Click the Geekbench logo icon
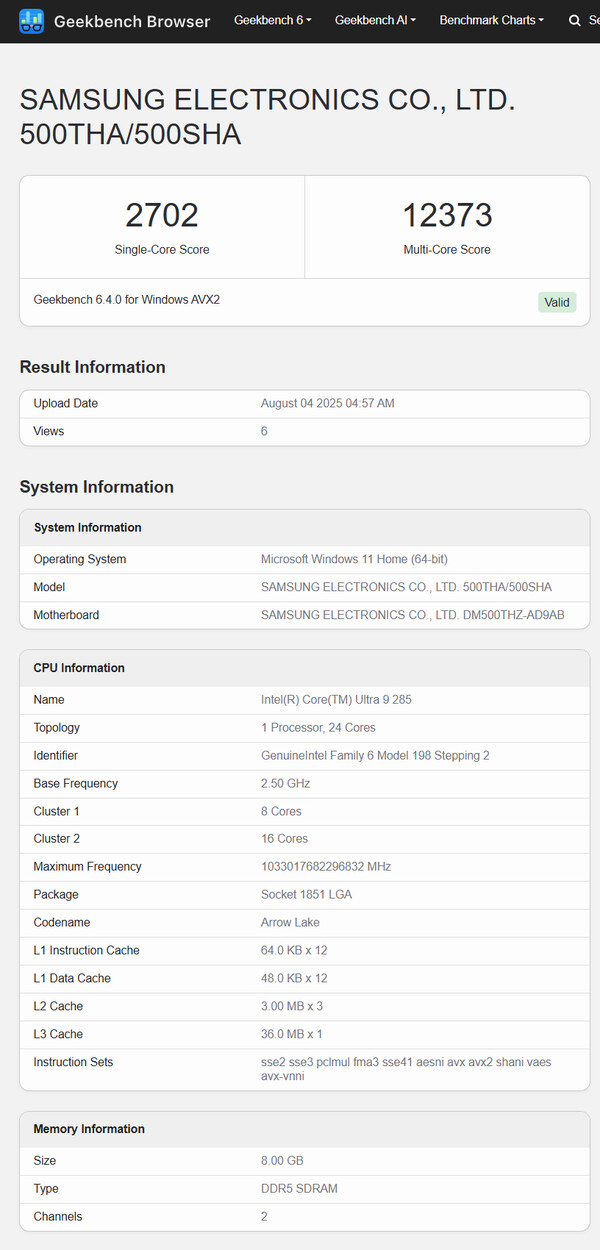Image resolution: width=600 pixels, height=1250 pixels. [32, 20]
